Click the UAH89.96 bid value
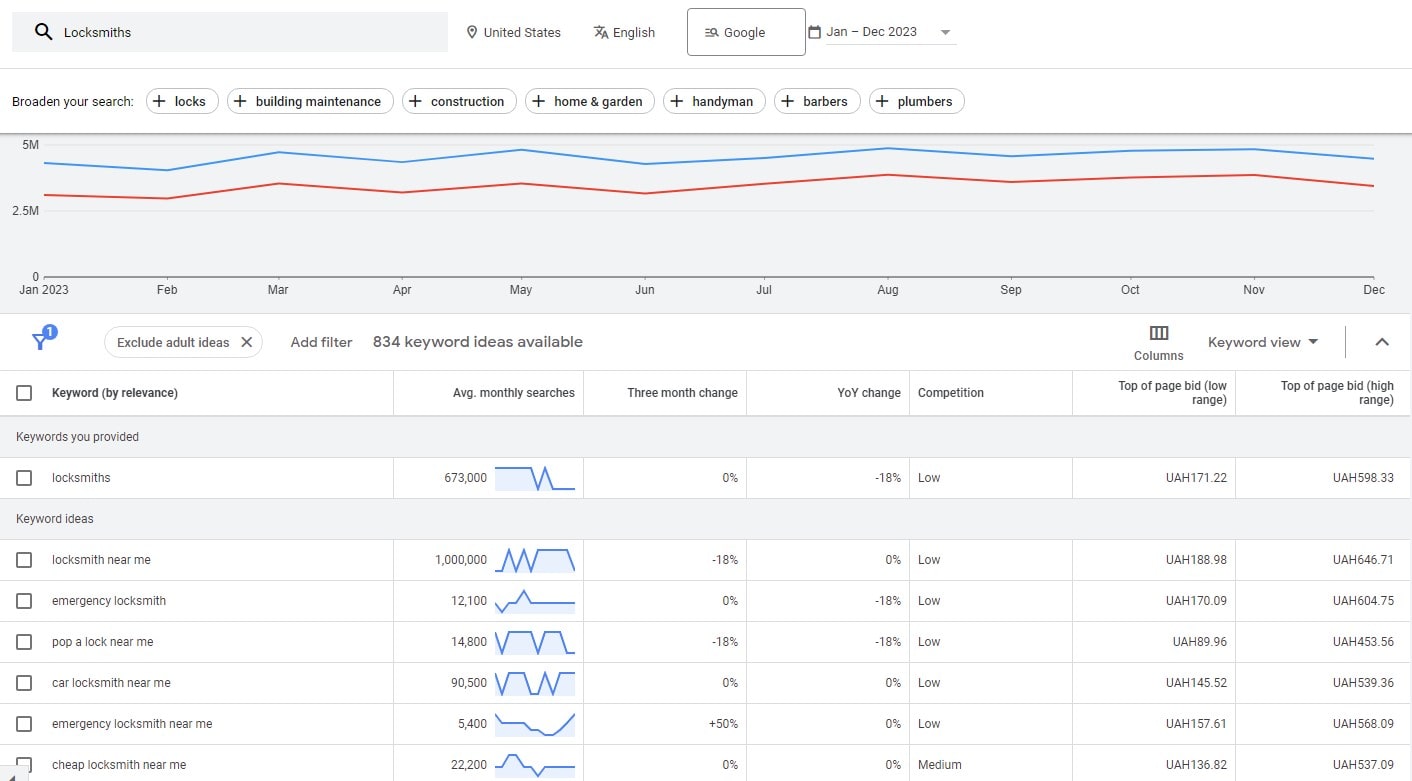Screen dimensions: 1412x781 (x=1199, y=642)
